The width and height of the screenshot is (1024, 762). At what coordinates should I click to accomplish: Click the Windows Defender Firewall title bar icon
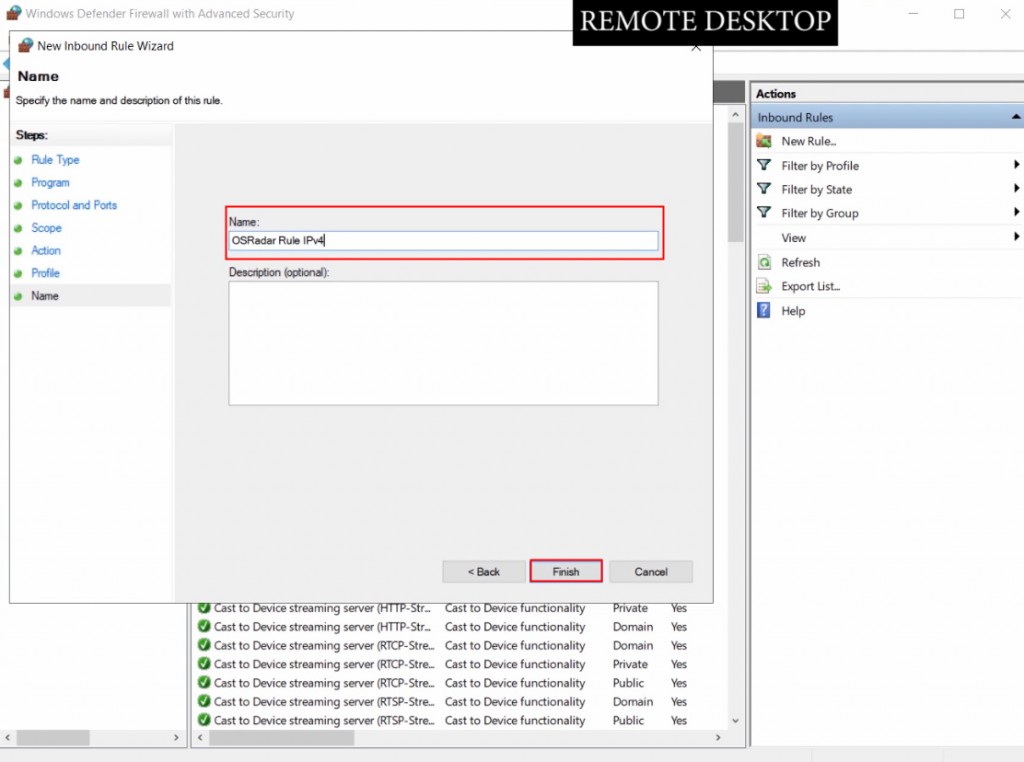(x=14, y=13)
